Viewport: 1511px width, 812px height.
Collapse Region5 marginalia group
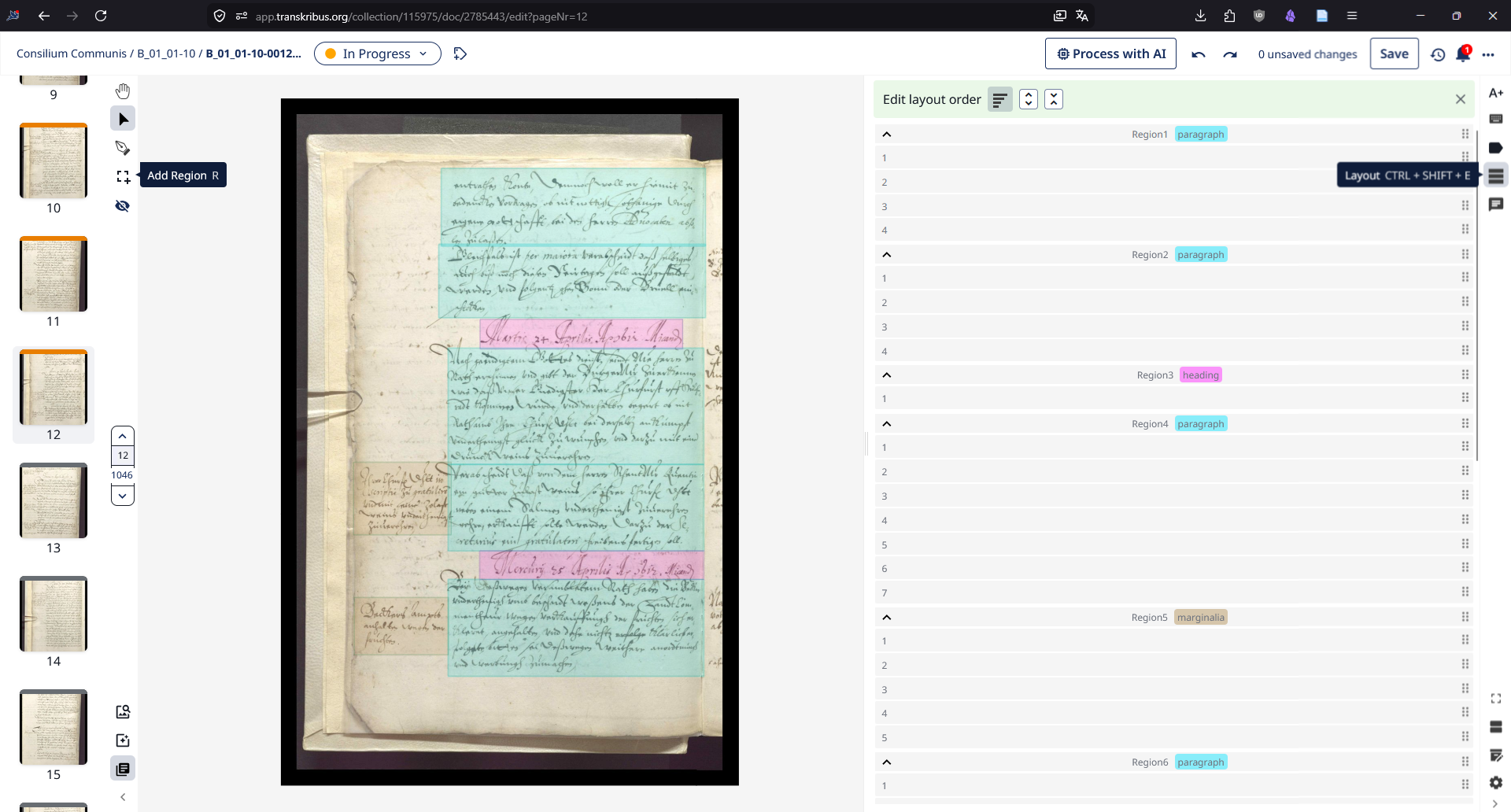(887, 618)
